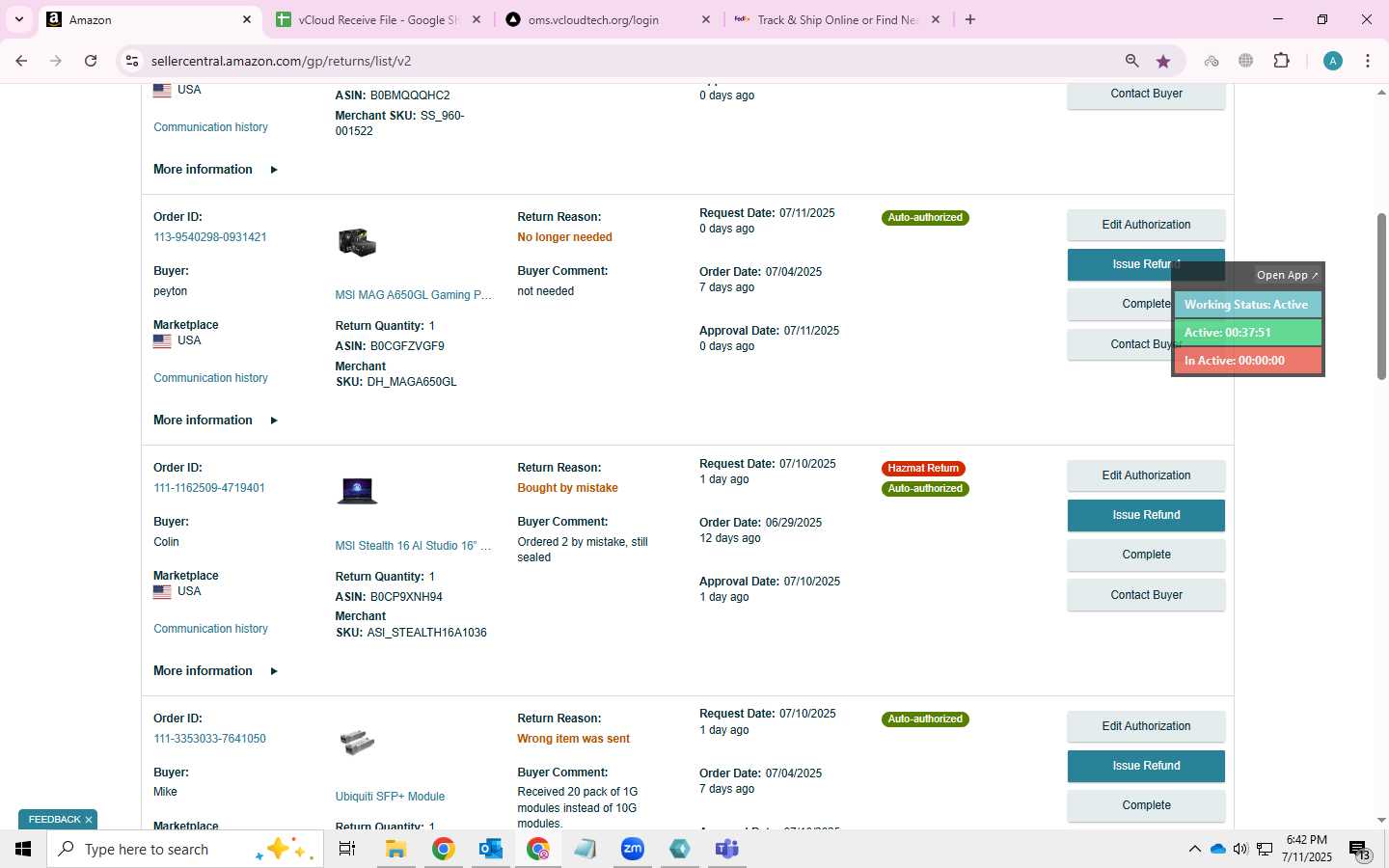Expand More information for Colin's order
This screenshot has width=1389, height=868.
pyautogui.click(x=215, y=671)
